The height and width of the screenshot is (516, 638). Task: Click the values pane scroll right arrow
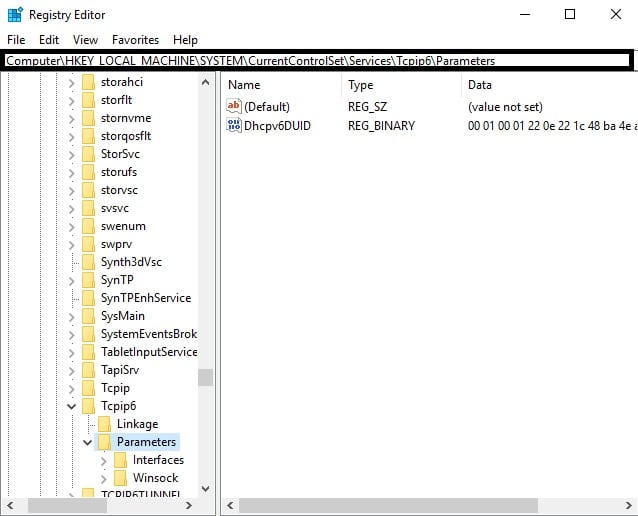tap(629, 505)
